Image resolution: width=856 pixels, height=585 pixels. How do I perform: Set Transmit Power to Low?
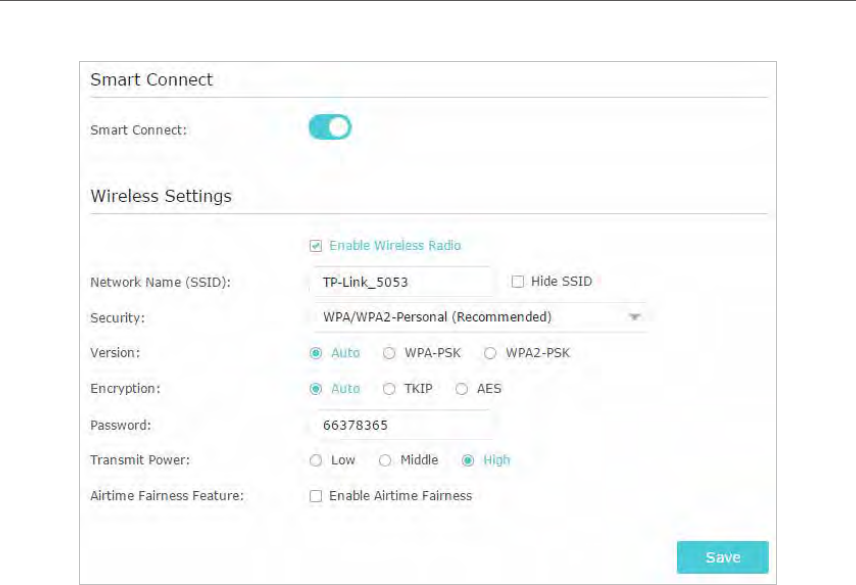[x=316, y=461]
